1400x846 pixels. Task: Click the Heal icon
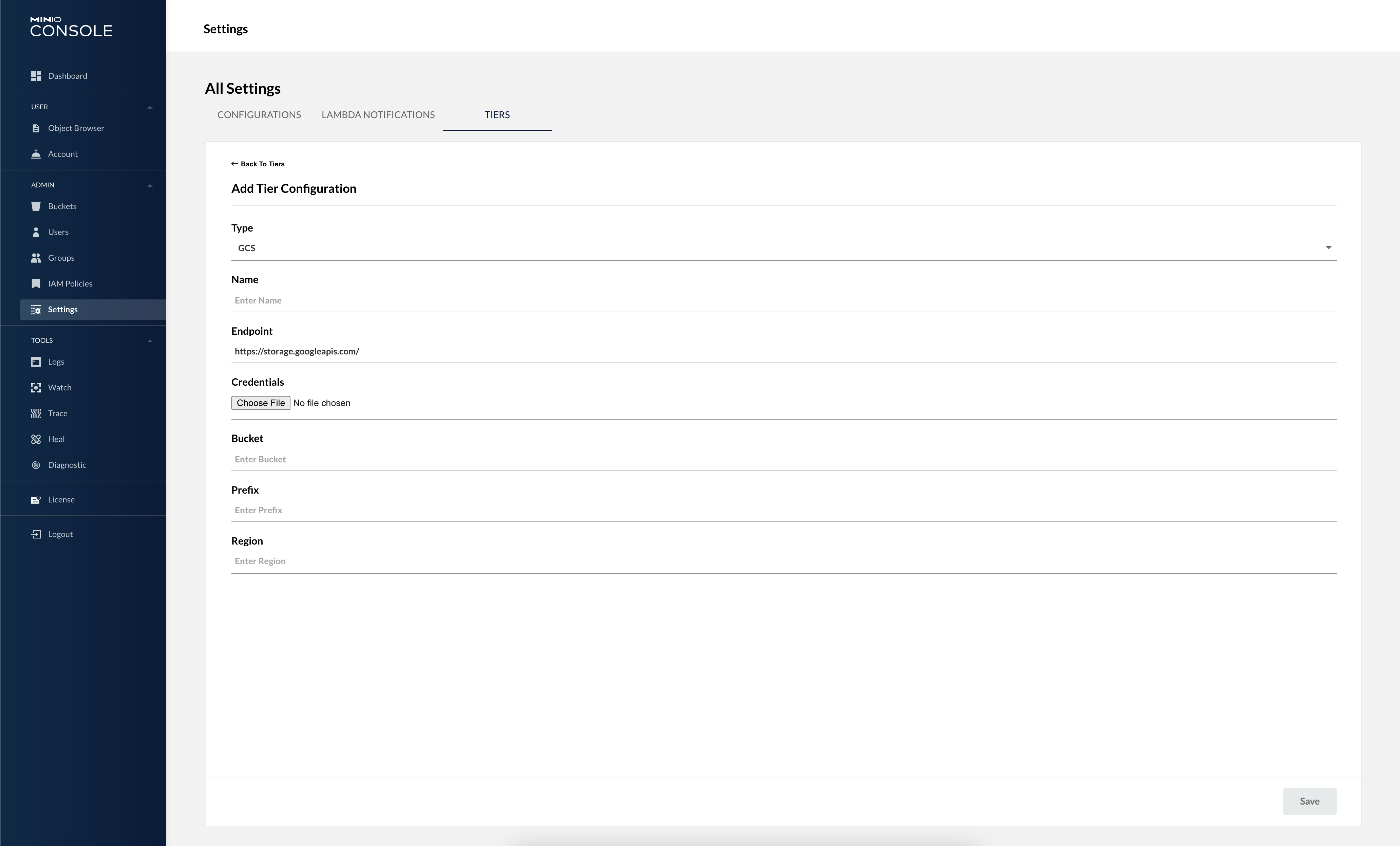36,439
